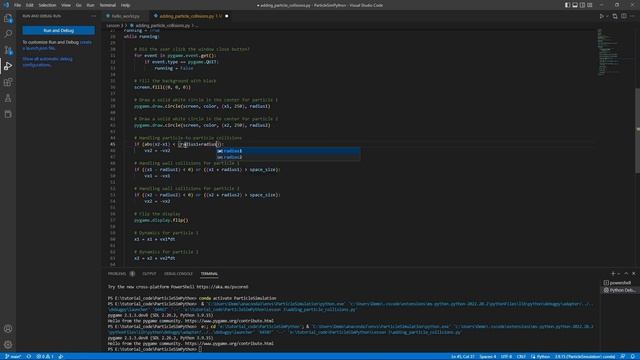Click the breadcrumb file name adding_particle_collisions.py
The width and height of the screenshot is (640, 360).
pyautogui.click(x=162, y=25)
